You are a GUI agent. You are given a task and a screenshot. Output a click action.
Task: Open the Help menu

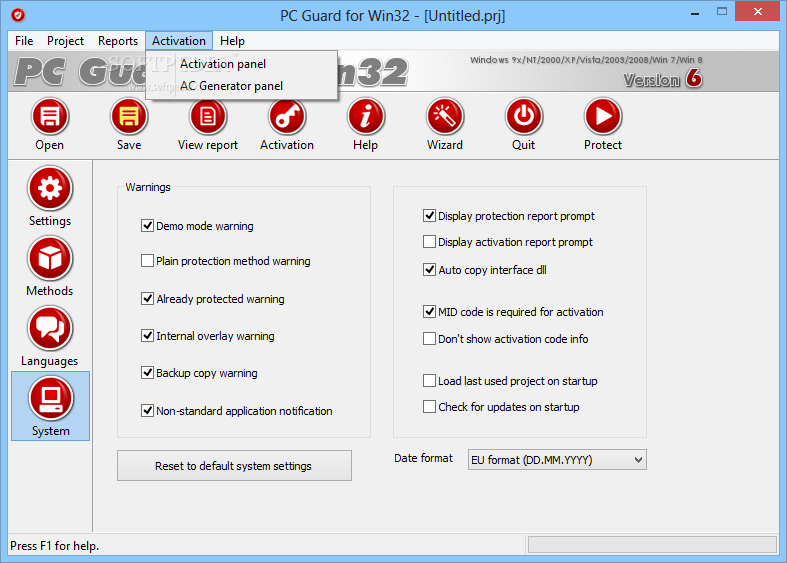(x=232, y=41)
